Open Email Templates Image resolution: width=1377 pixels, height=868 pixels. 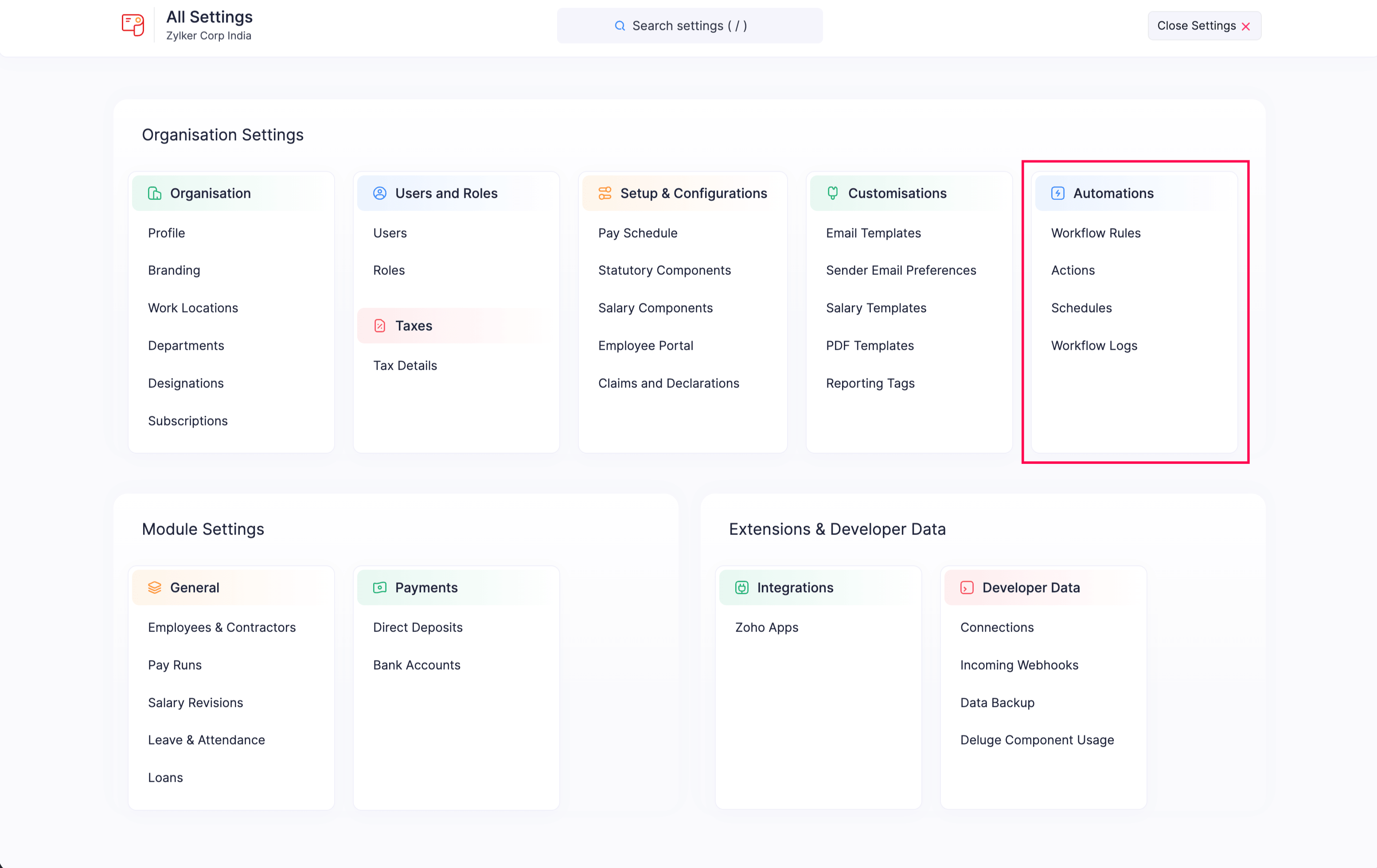click(x=873, y=234)
